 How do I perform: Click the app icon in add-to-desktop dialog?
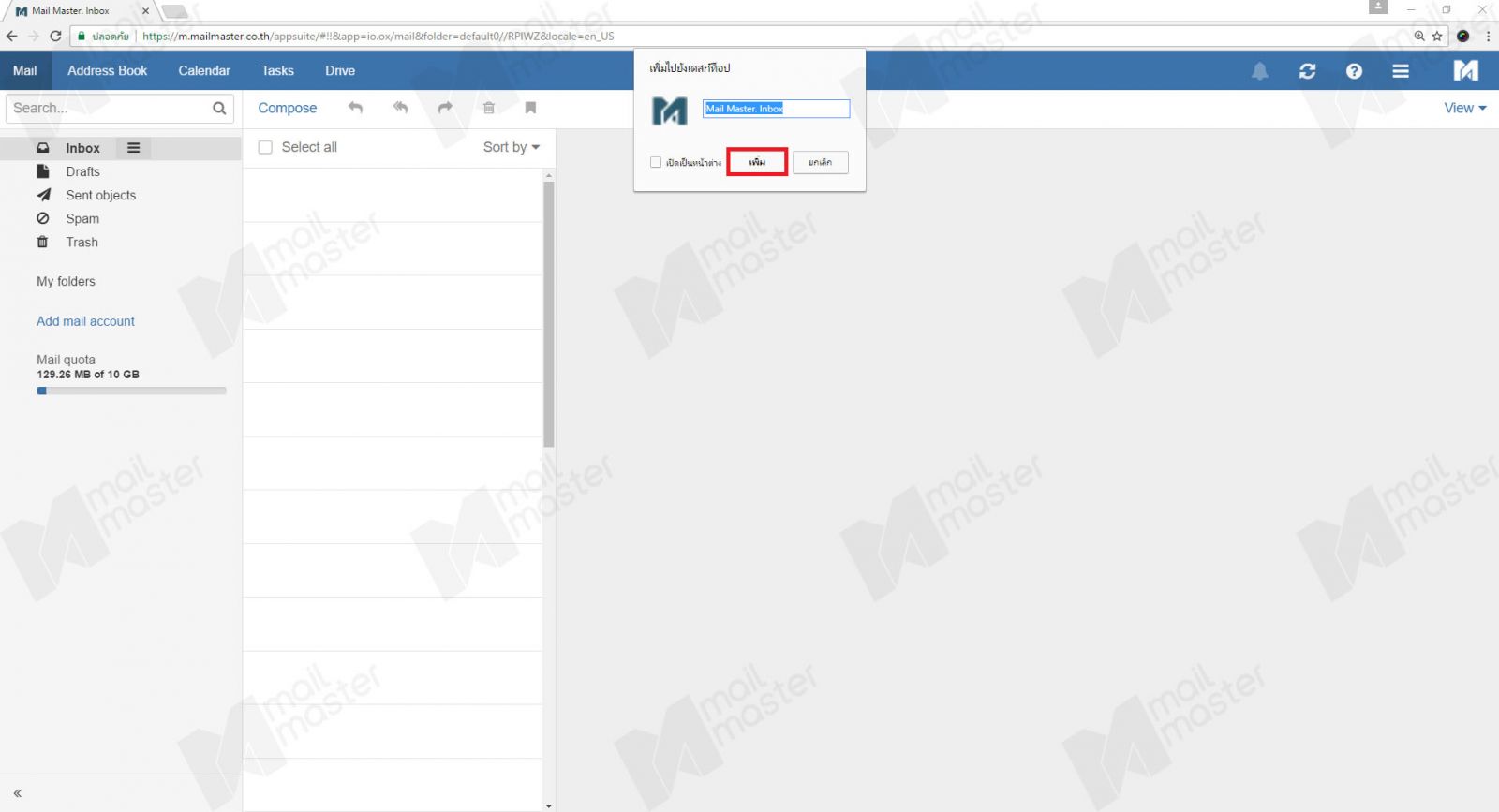(x=669, y=111)
